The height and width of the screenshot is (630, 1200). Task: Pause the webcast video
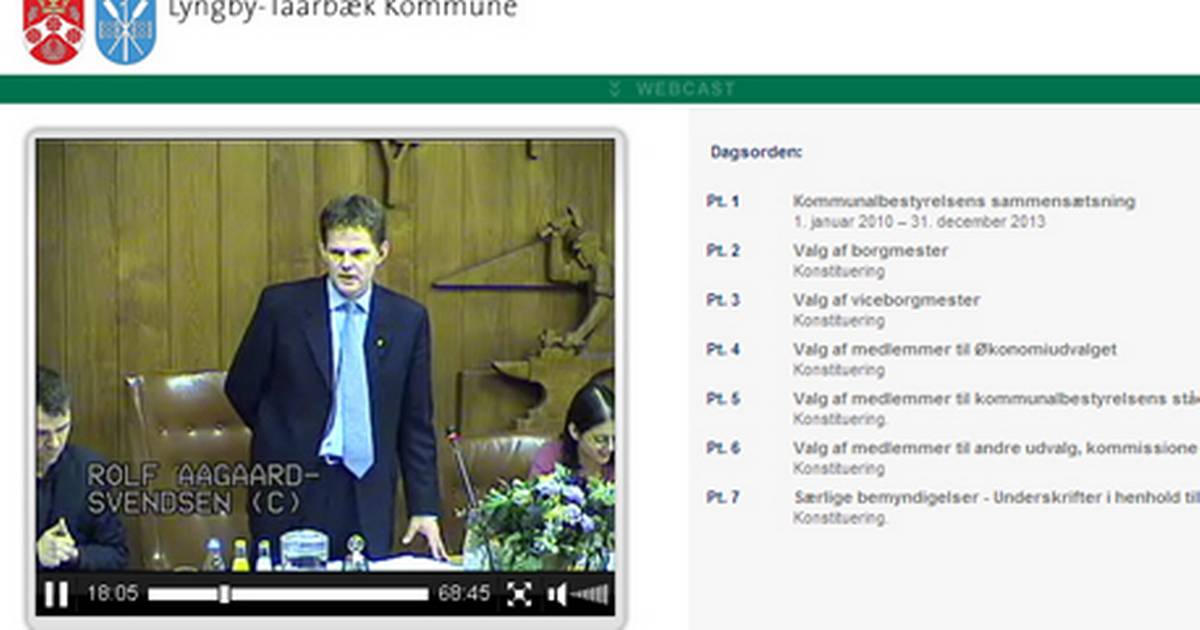click(x=57, y=594)
